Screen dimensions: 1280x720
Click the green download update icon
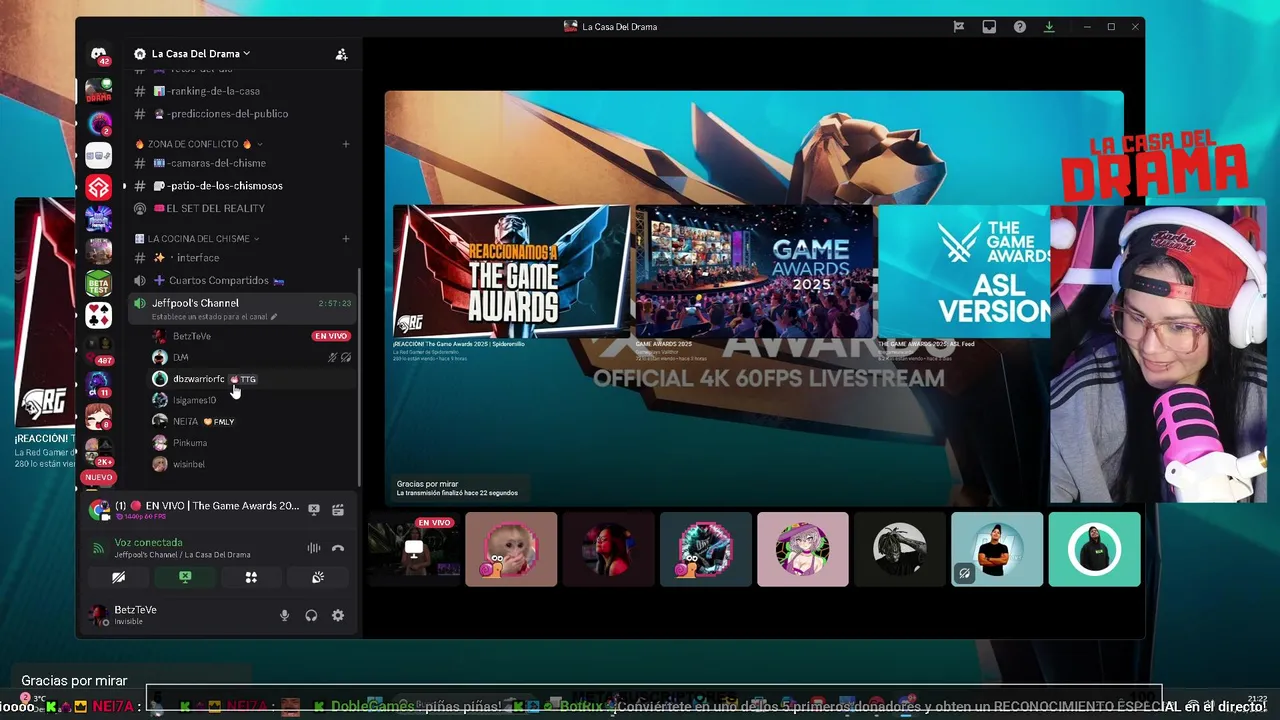1049,27
